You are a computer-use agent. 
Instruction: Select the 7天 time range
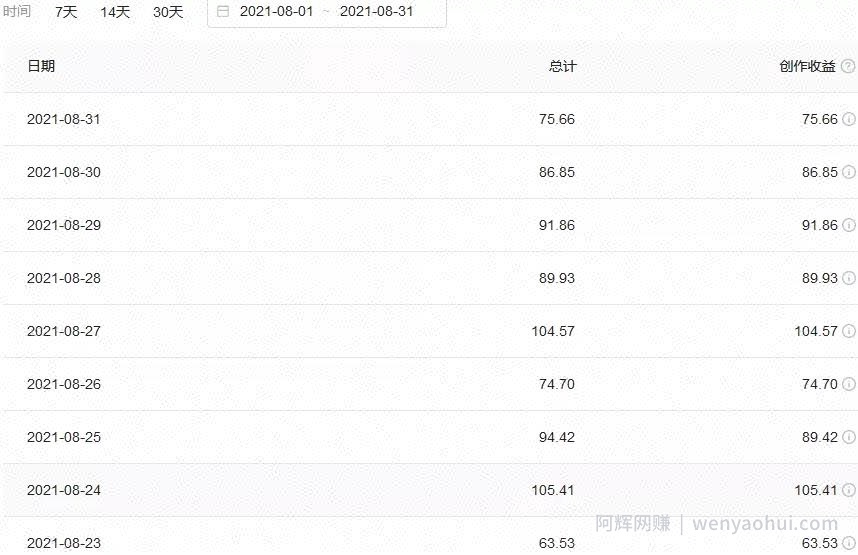(66, 11)
